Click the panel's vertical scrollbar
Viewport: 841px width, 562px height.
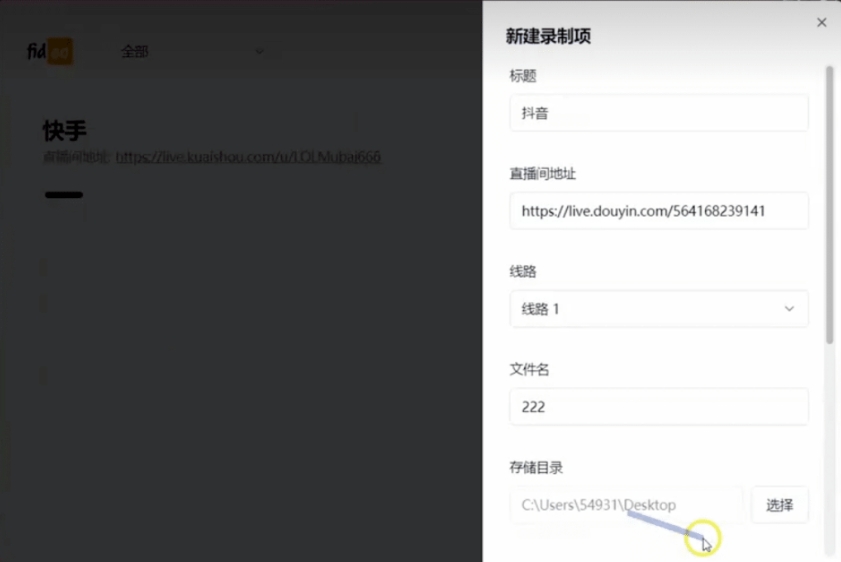click(x=829, y=205)
